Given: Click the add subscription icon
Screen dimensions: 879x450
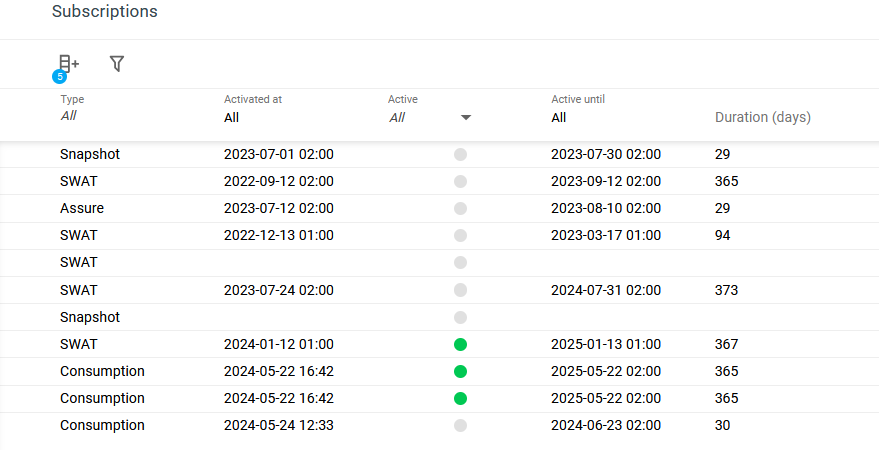Looking at the screenshot, I should click(68, 64).
